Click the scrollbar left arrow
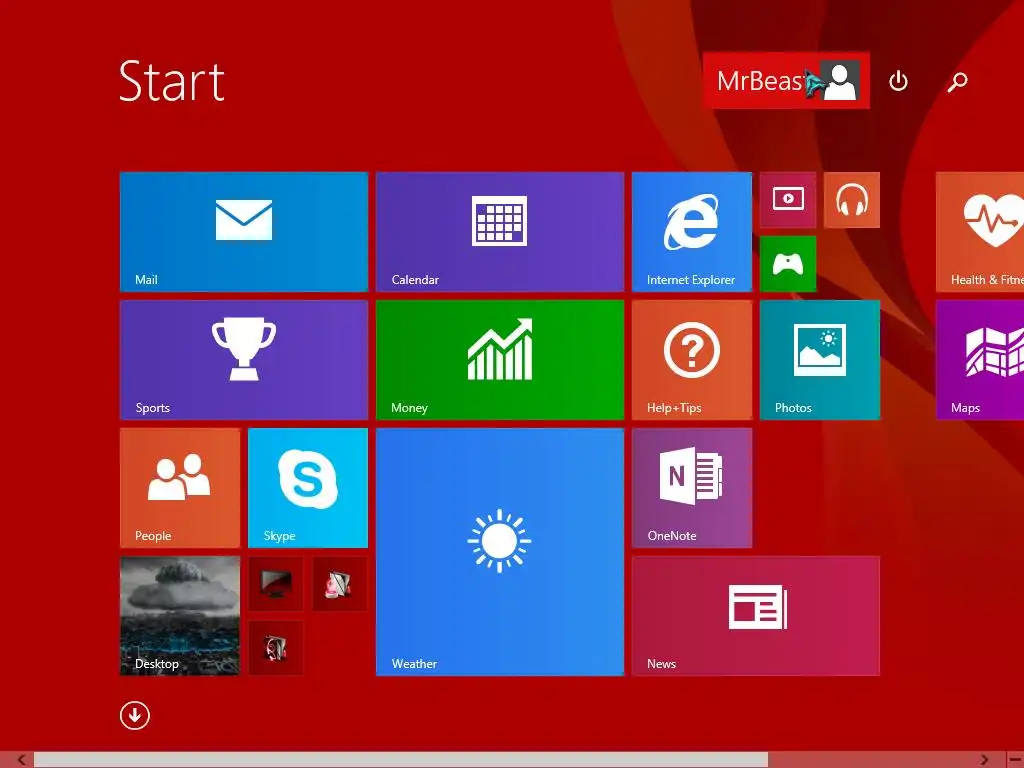The image size is (1024, 768). point(22,760)
